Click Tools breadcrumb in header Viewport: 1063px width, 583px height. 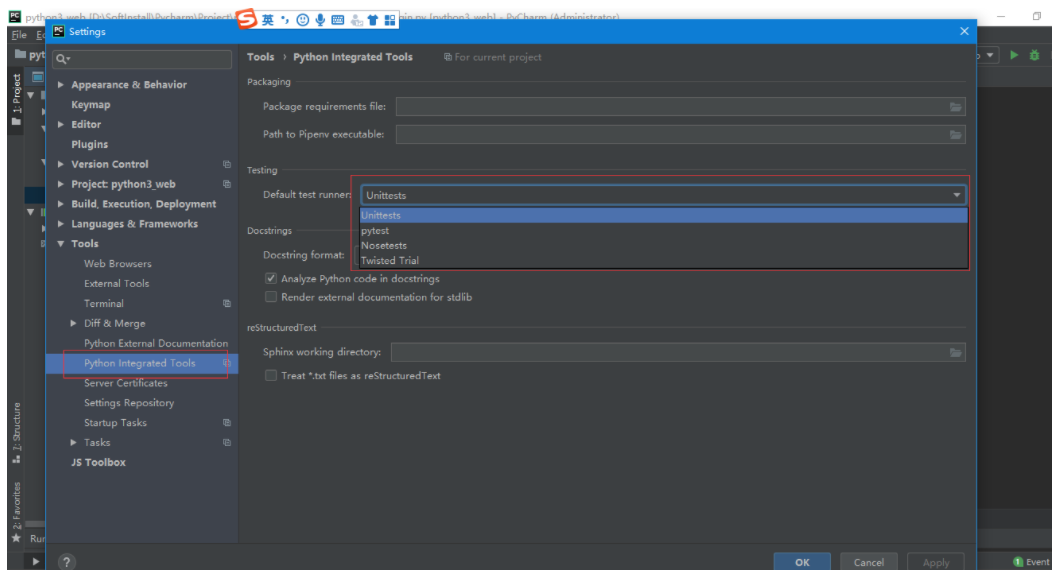[261, 57]
